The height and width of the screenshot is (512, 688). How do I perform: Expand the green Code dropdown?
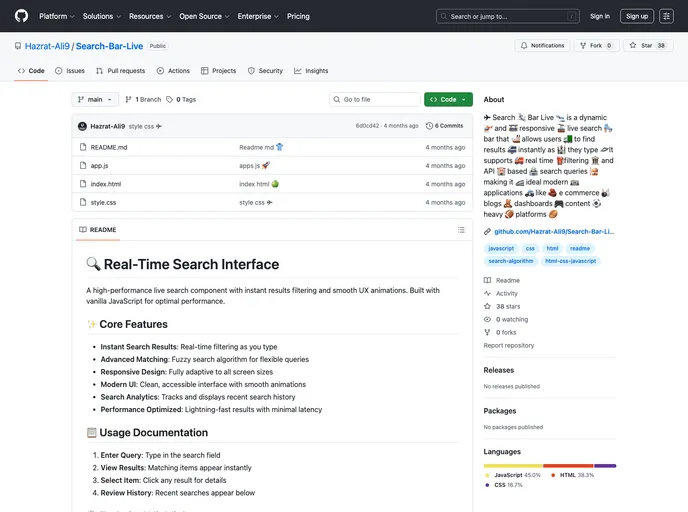pos(447,99)
